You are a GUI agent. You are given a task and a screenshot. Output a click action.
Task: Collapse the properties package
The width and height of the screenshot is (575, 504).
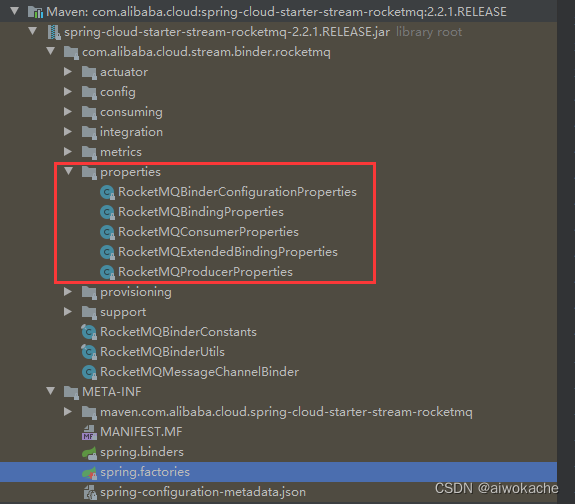pyautogui.click(x=69, y=171)
